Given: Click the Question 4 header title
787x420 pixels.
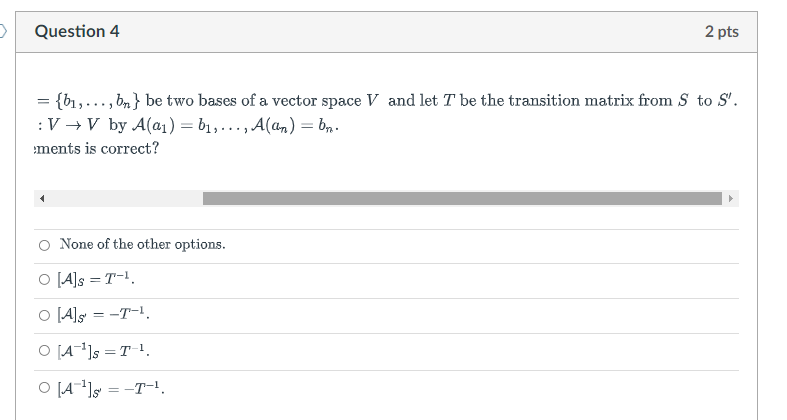Looking at the screenshot, I should click(77, 32).
